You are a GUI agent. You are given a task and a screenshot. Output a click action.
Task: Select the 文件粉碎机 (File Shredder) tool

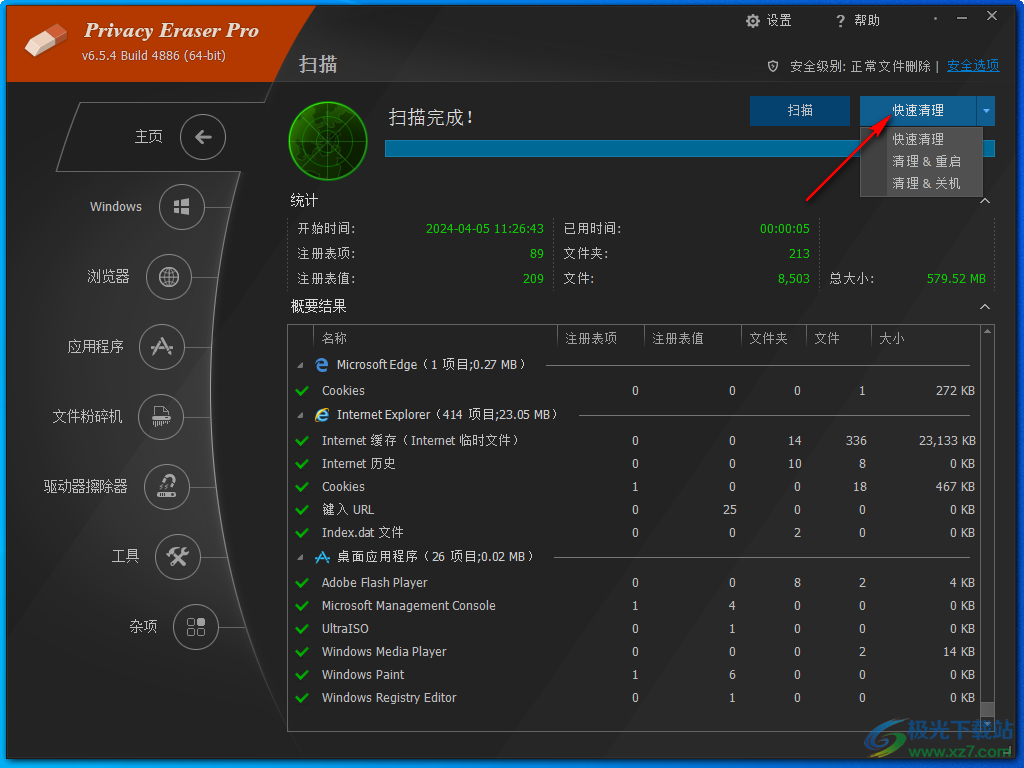click(x=161, y=417)
